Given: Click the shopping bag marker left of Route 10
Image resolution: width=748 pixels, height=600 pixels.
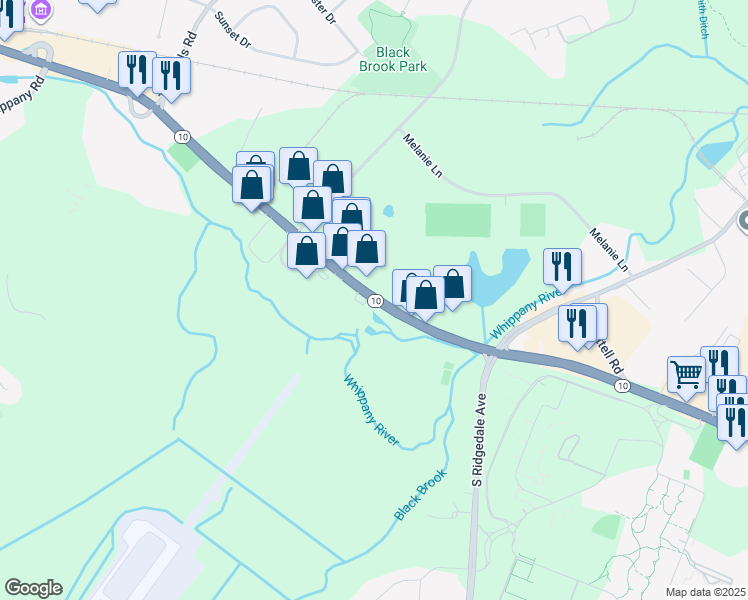Looking at the screenshot, I should [x=251, y=186].
